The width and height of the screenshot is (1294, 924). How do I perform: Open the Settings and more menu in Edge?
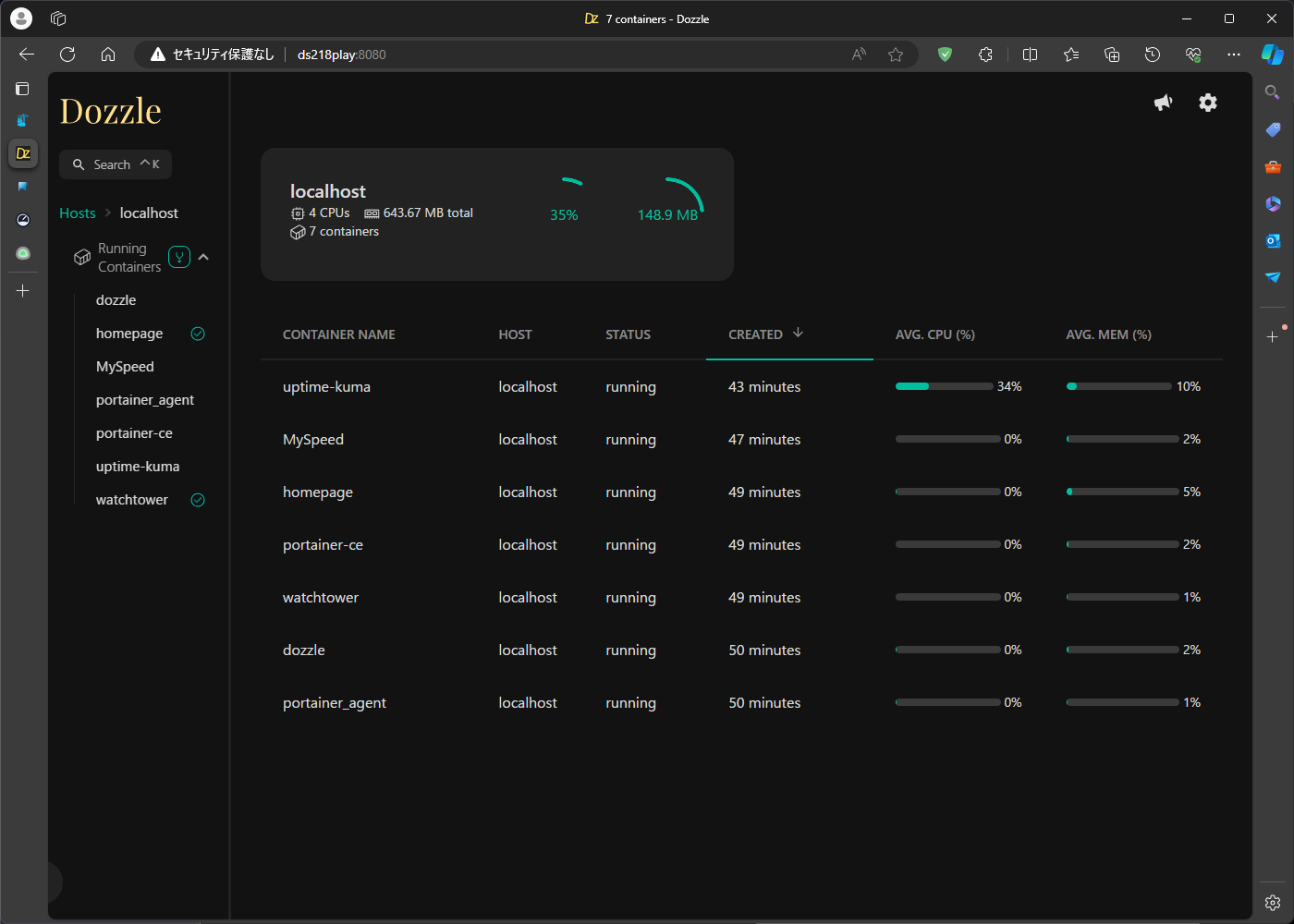pos(1234,55)
